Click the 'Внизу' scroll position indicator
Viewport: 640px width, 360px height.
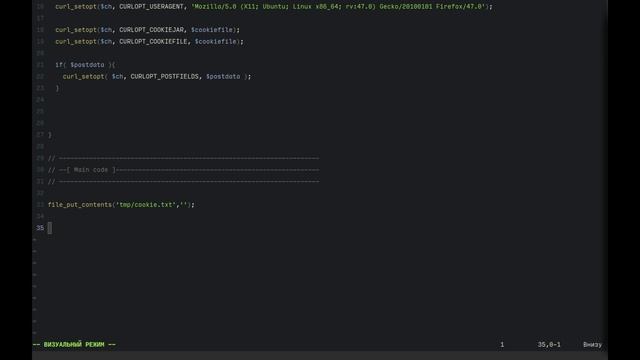pyautogui.click(x=592, y=344)
